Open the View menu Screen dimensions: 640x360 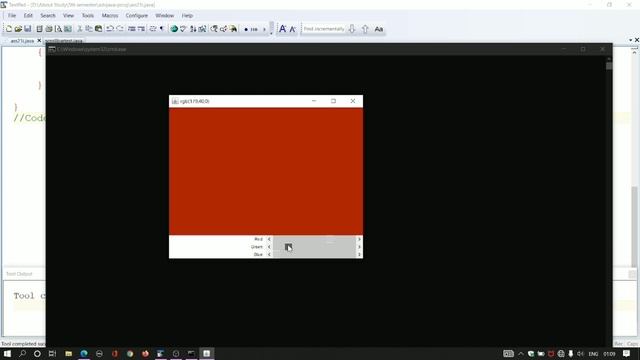pyautogui.click(x=68, y=16)
